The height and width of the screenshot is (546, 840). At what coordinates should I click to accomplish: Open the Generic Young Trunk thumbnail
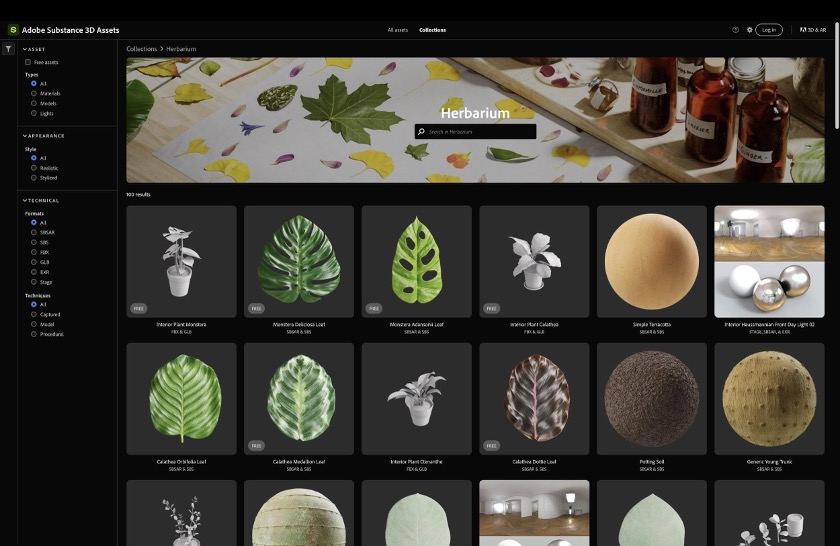[769, 399]
